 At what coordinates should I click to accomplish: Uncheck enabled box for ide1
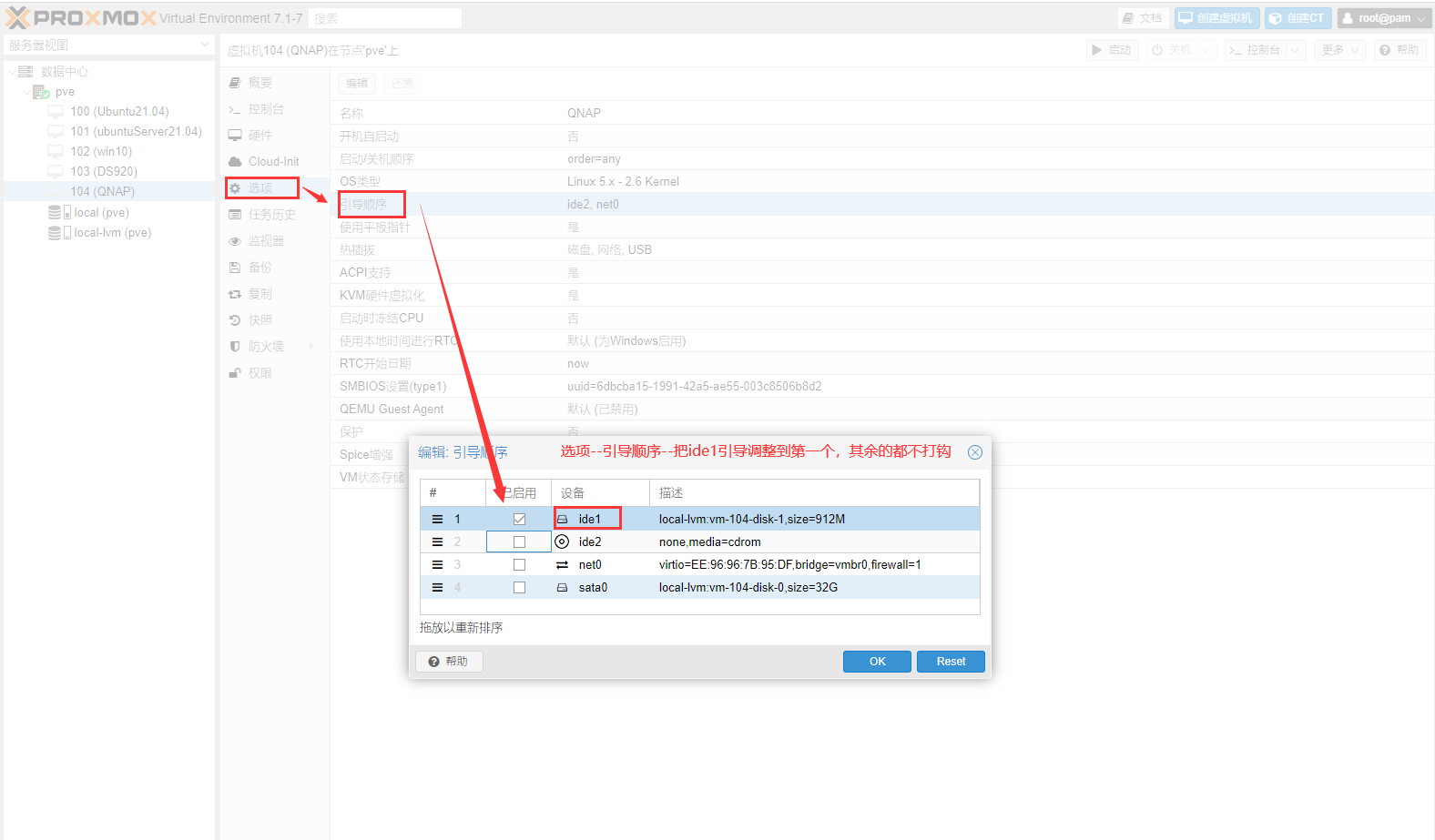click(519, 519)
